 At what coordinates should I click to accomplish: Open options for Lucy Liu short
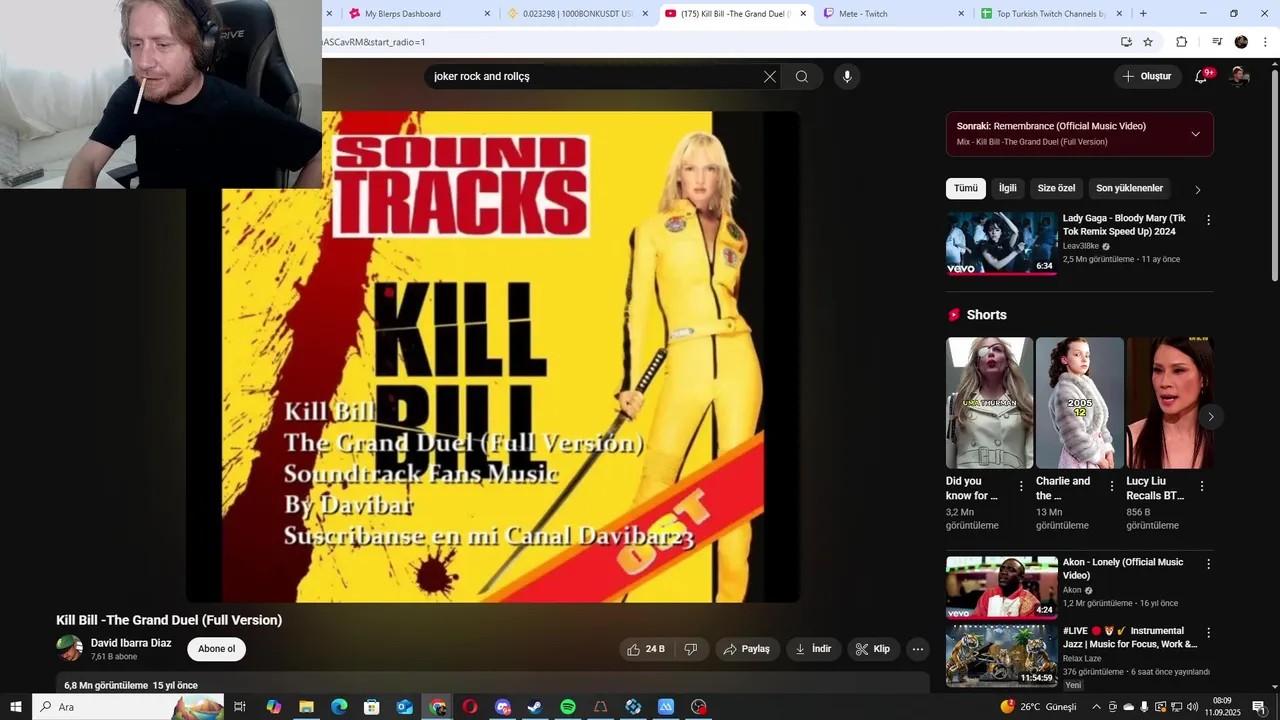(1202, 486)
